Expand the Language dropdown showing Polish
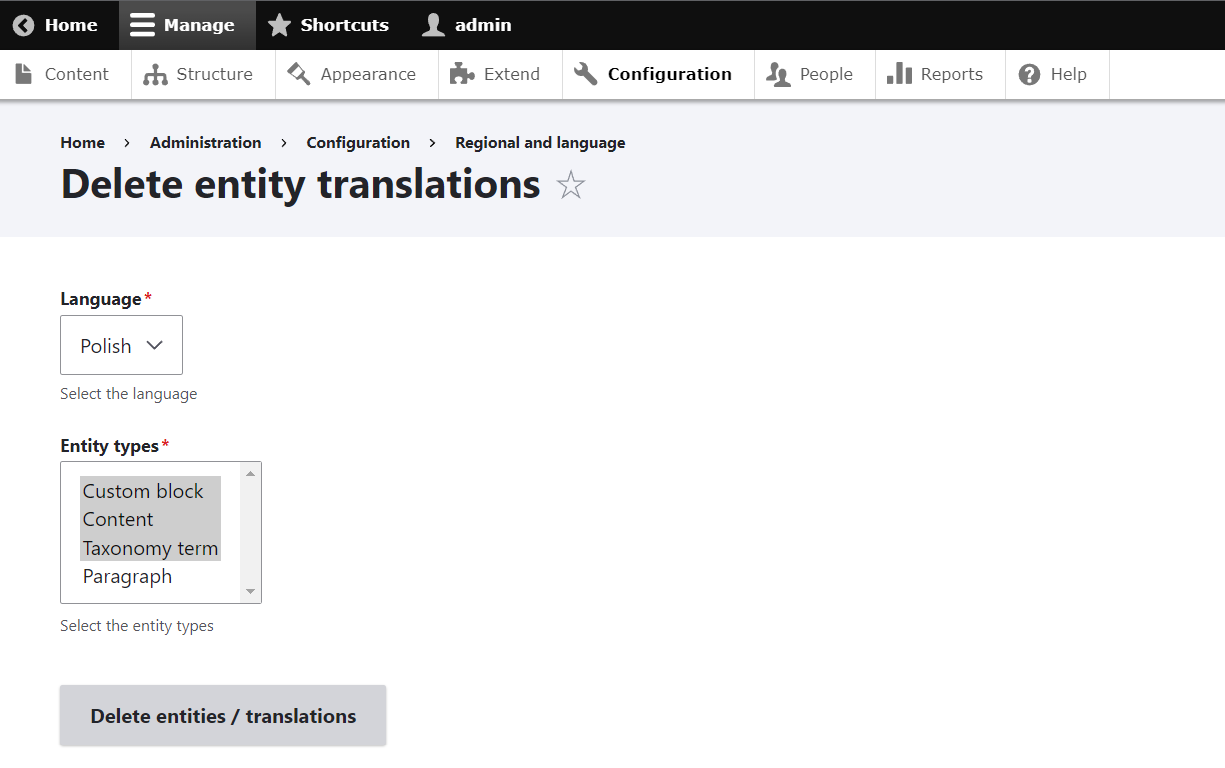Viewport: 1225px width, 768px height. pyautogui.click(x=121, y=346)
